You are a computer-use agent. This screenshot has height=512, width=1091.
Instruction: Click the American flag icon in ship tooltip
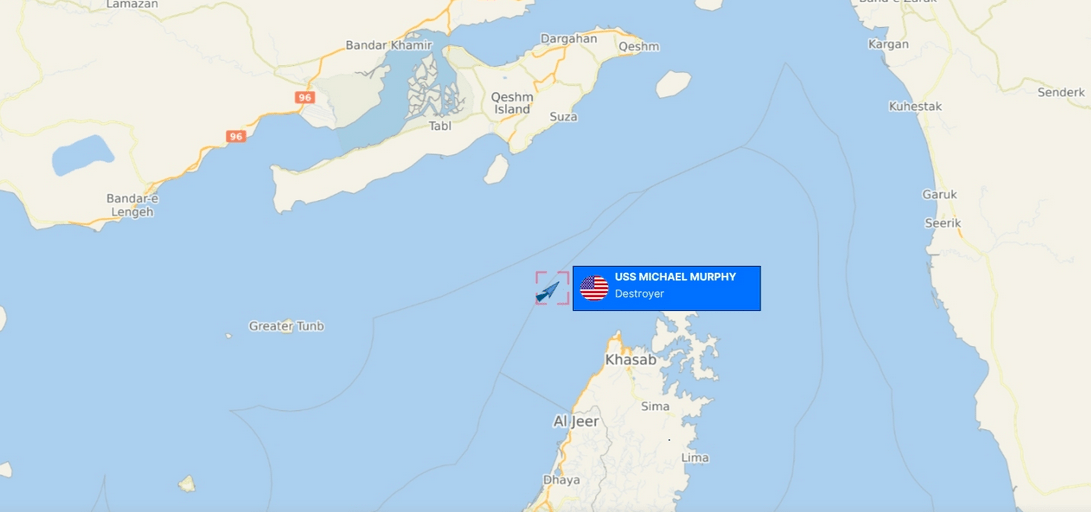tap(594, 288)
